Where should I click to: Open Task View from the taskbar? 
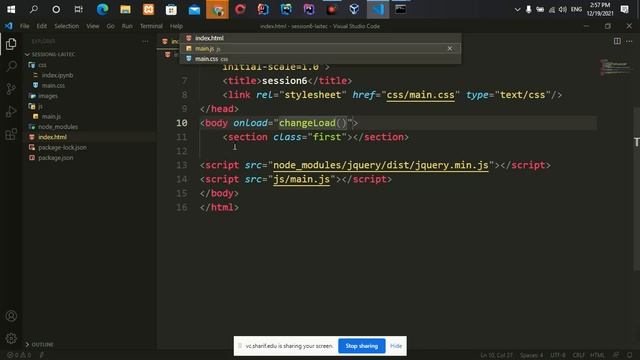(78, 9)
